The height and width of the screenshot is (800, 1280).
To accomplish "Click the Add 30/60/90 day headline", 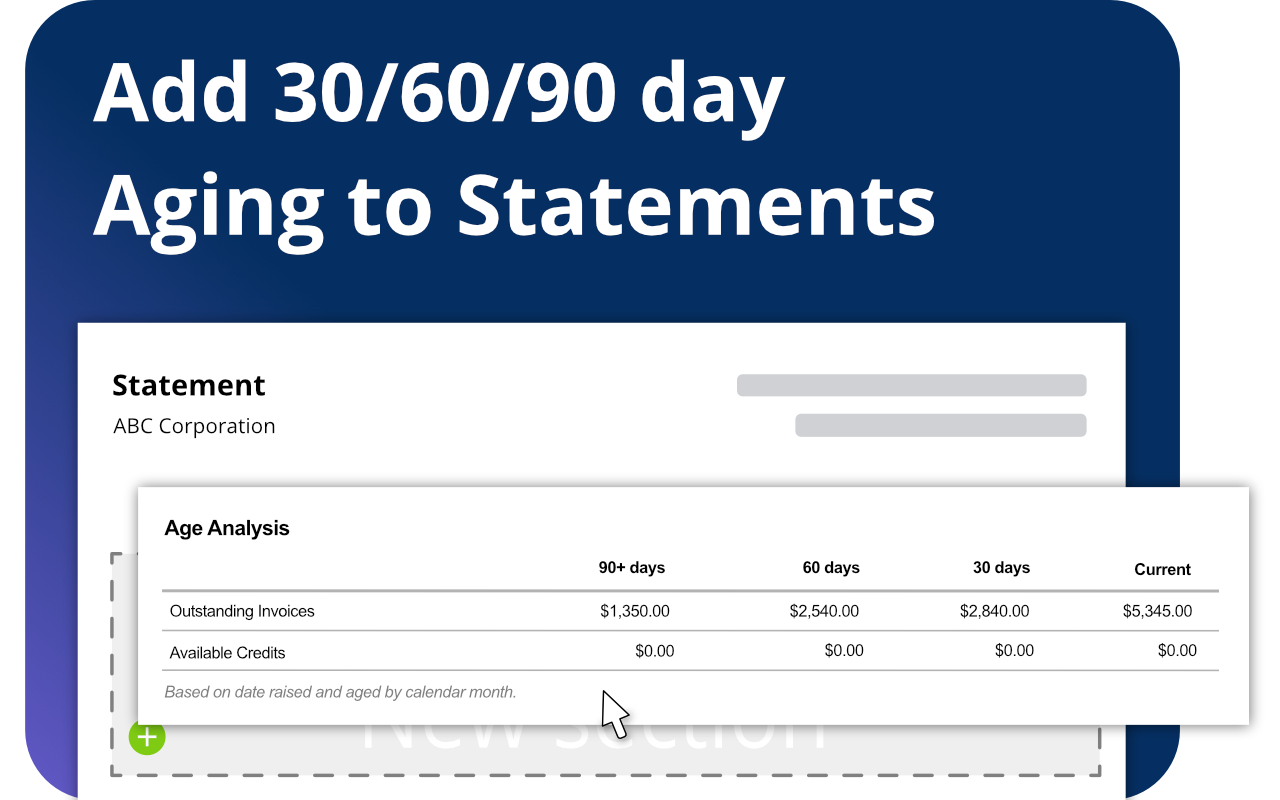I will 438,93.
